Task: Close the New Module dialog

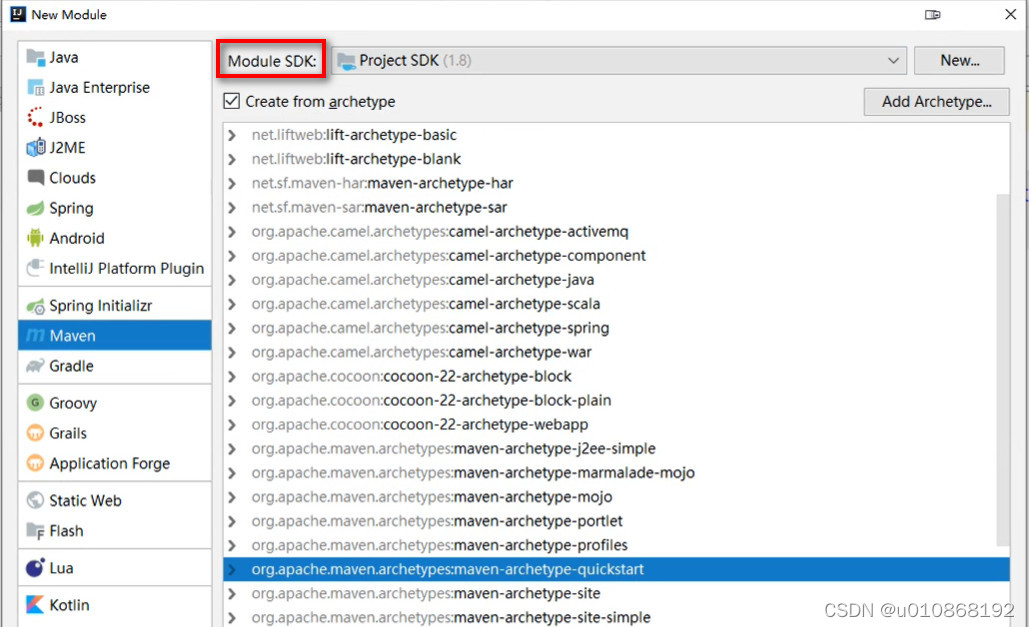Action: (x=1011, y=14)
